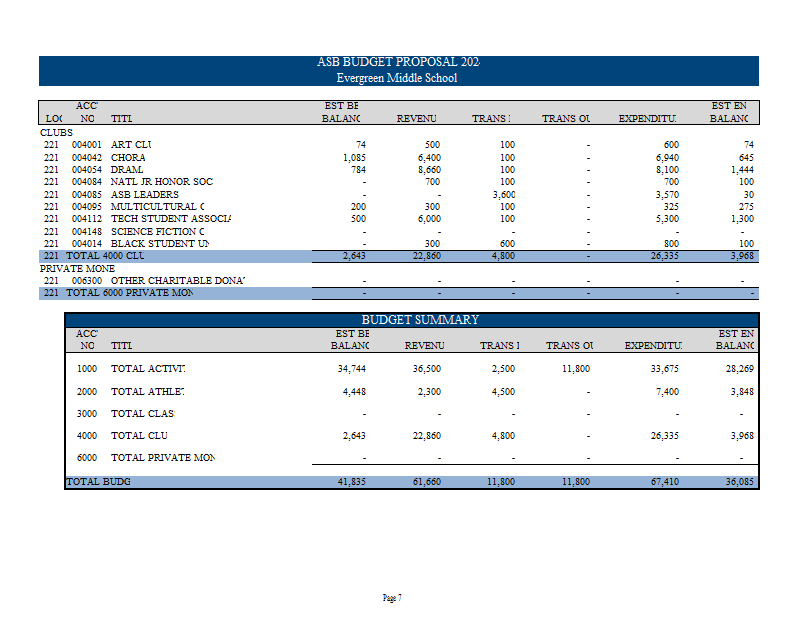Click the 4,448 beginning balance value
Viewport: 800px width, 618px height.
[x=354, y=392]
